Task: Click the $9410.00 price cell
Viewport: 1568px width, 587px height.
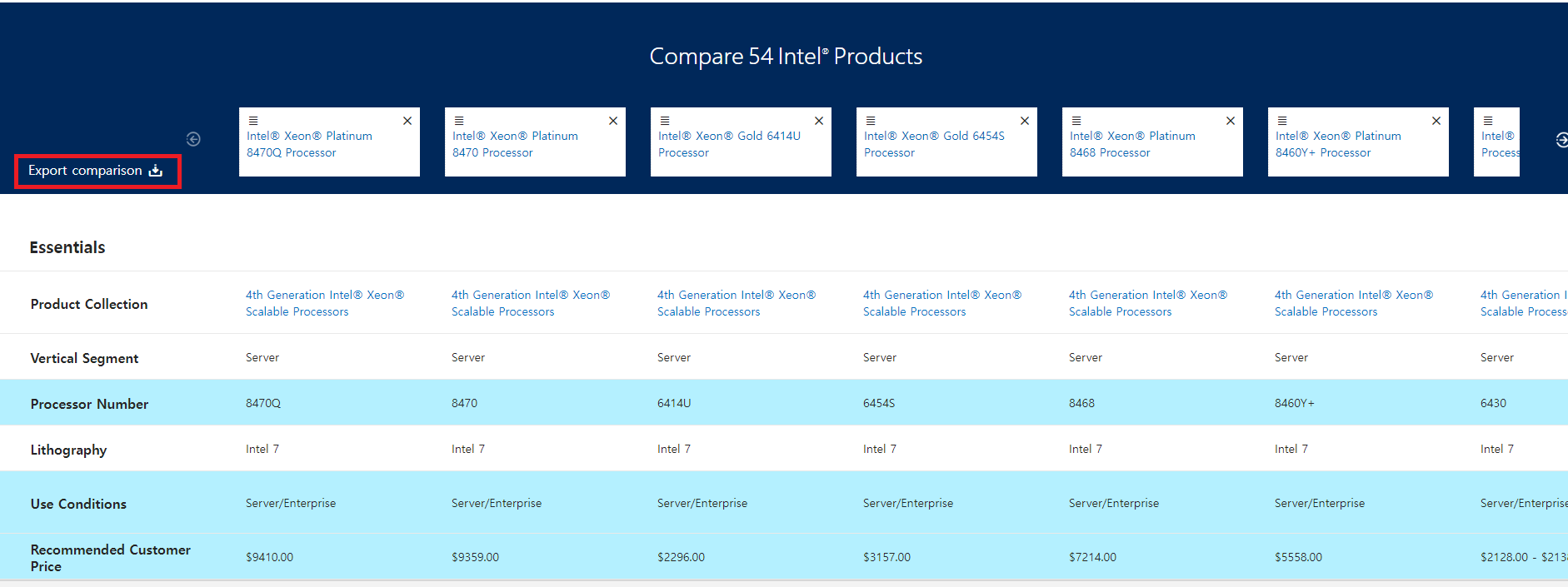Action: point(269,557)
